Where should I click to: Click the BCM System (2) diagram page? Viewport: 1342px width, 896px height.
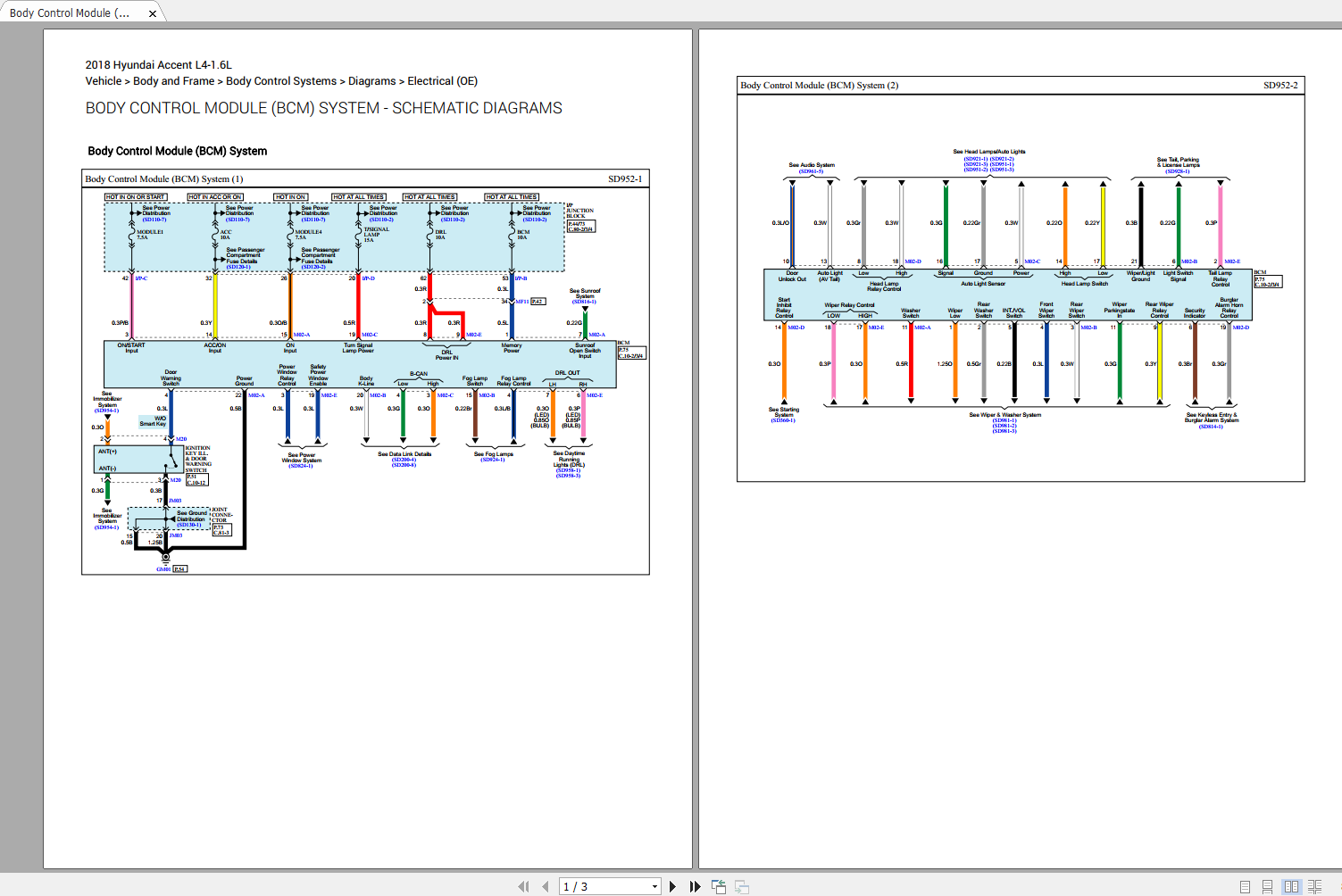[1021, 278]
